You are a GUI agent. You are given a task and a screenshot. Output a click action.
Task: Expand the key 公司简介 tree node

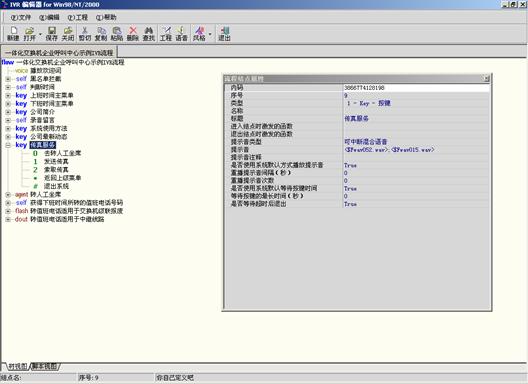pyautogui.click(x=8, y=112)
